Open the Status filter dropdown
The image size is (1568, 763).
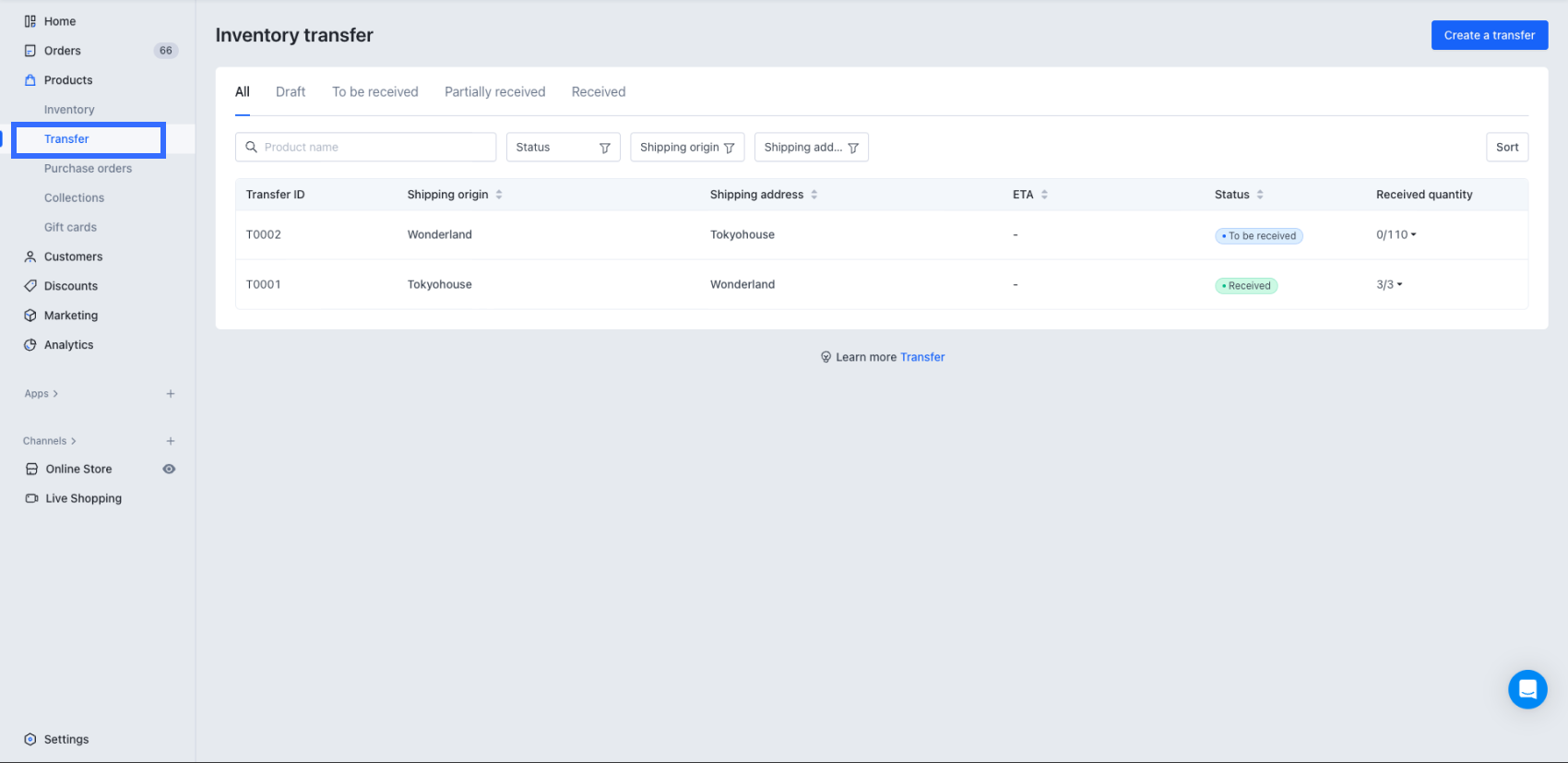(x=563, y=148)
